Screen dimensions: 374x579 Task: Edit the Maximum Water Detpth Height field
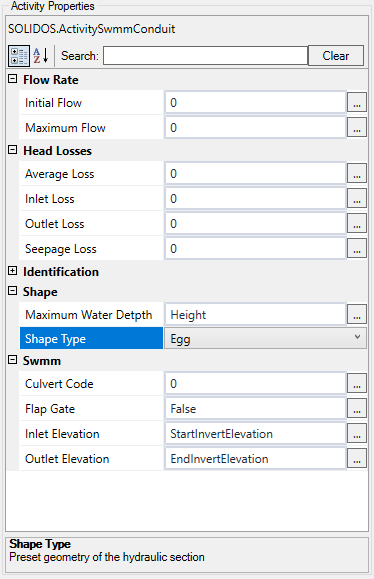tap(255, 314)
